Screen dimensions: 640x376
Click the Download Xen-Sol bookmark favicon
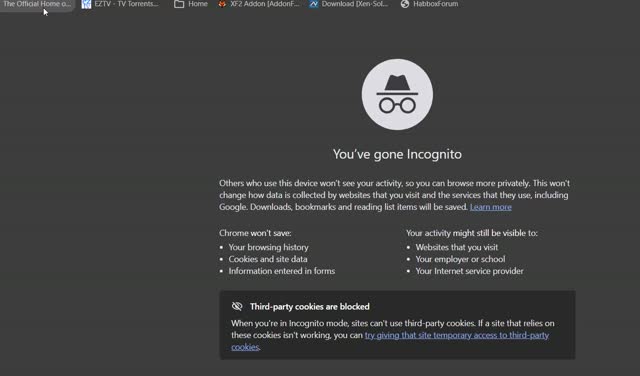pyautogui.click(x=313, y=4)
